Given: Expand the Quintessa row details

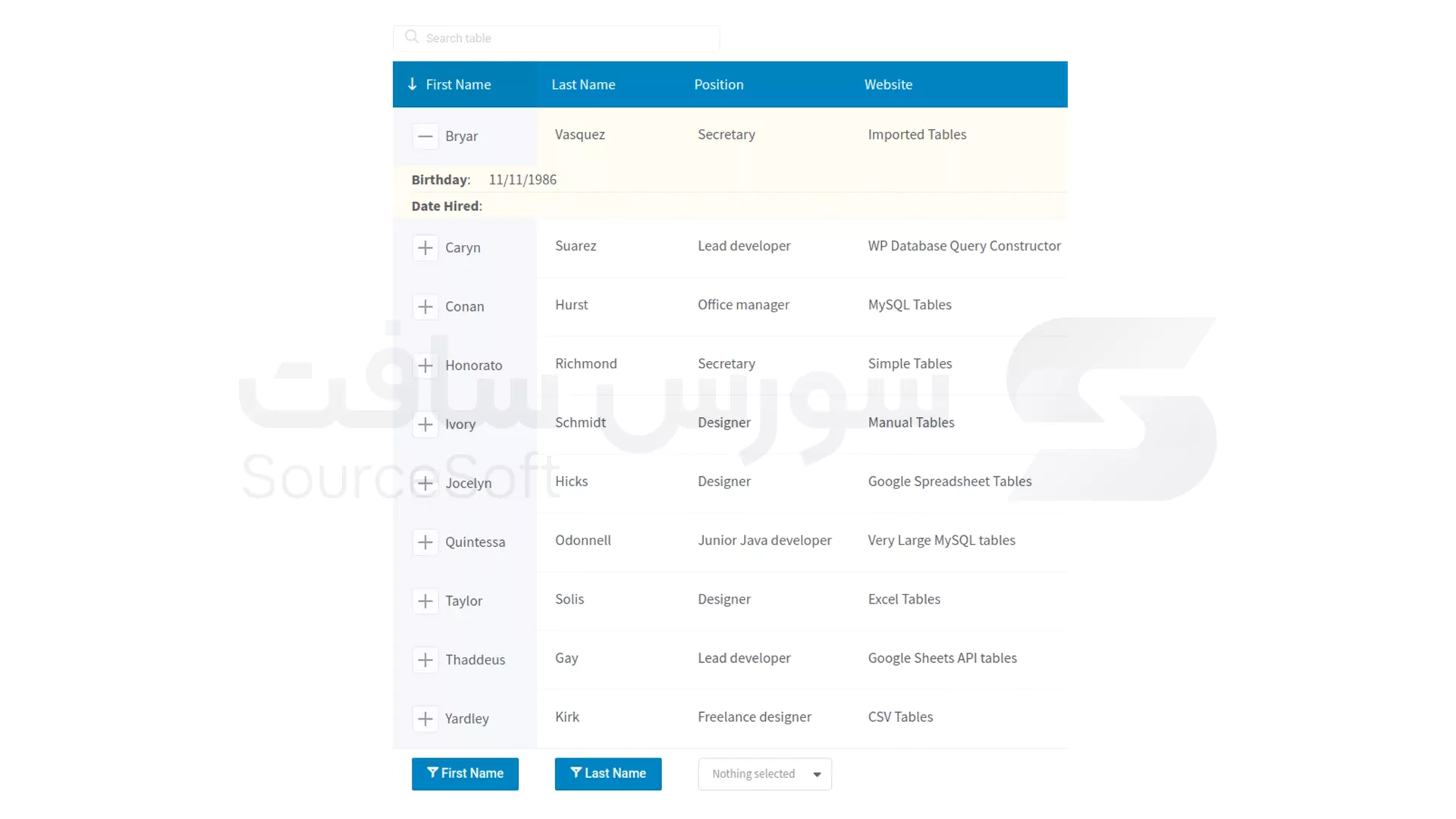Looking at the screenshot, I should pos(425,542).
